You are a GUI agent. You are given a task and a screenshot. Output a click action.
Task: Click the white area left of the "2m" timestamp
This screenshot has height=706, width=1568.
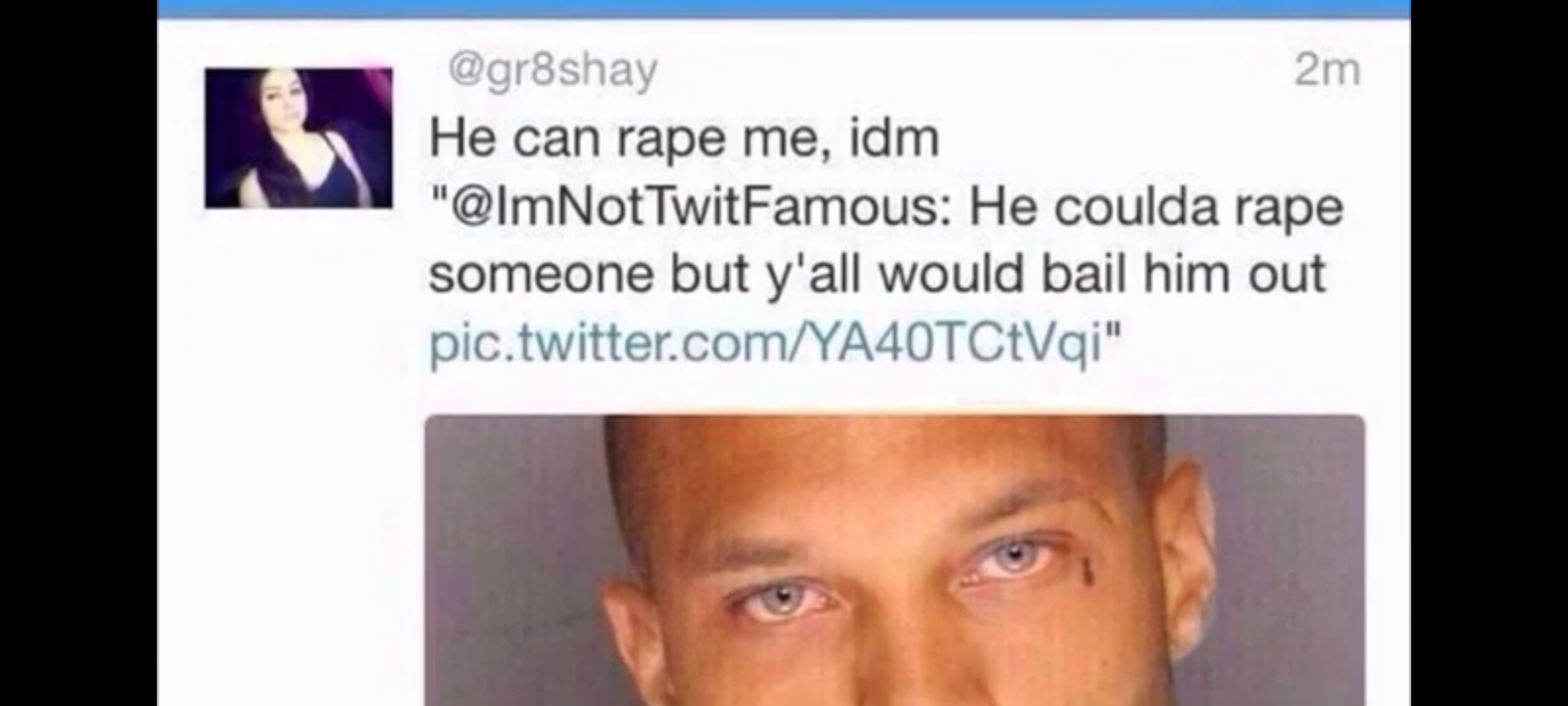pos(980,71)
